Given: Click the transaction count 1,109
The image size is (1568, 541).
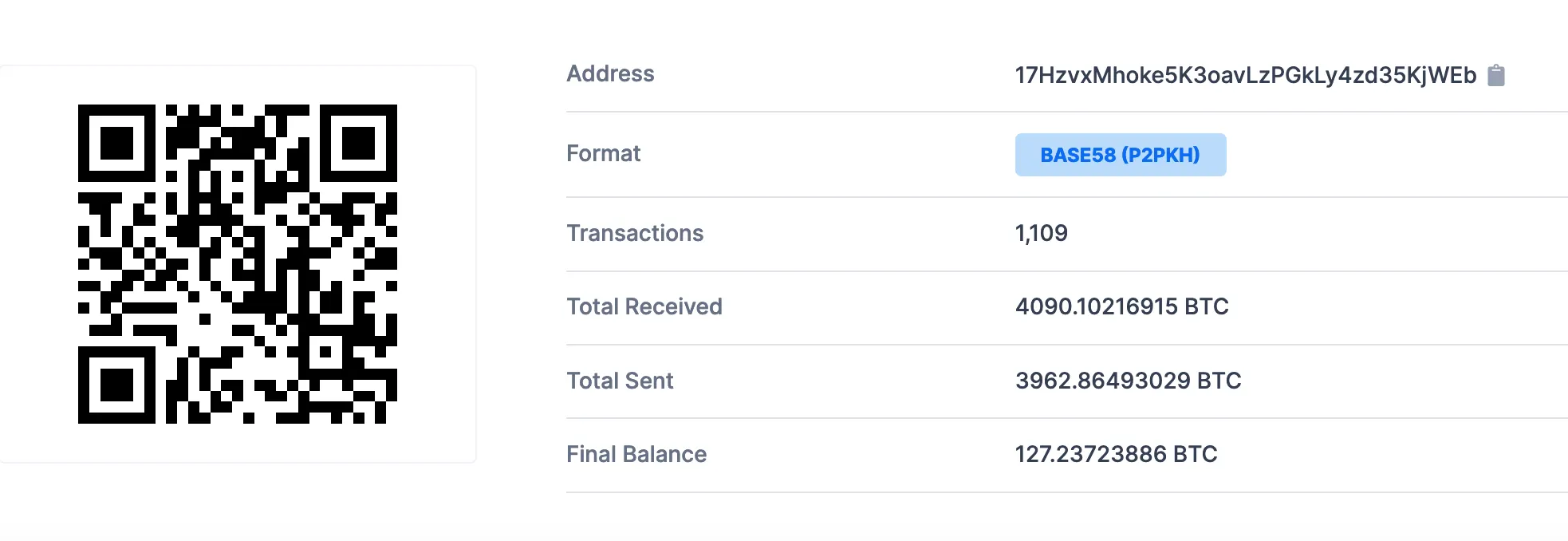Looking at the screenshot, I should 1041,233.
